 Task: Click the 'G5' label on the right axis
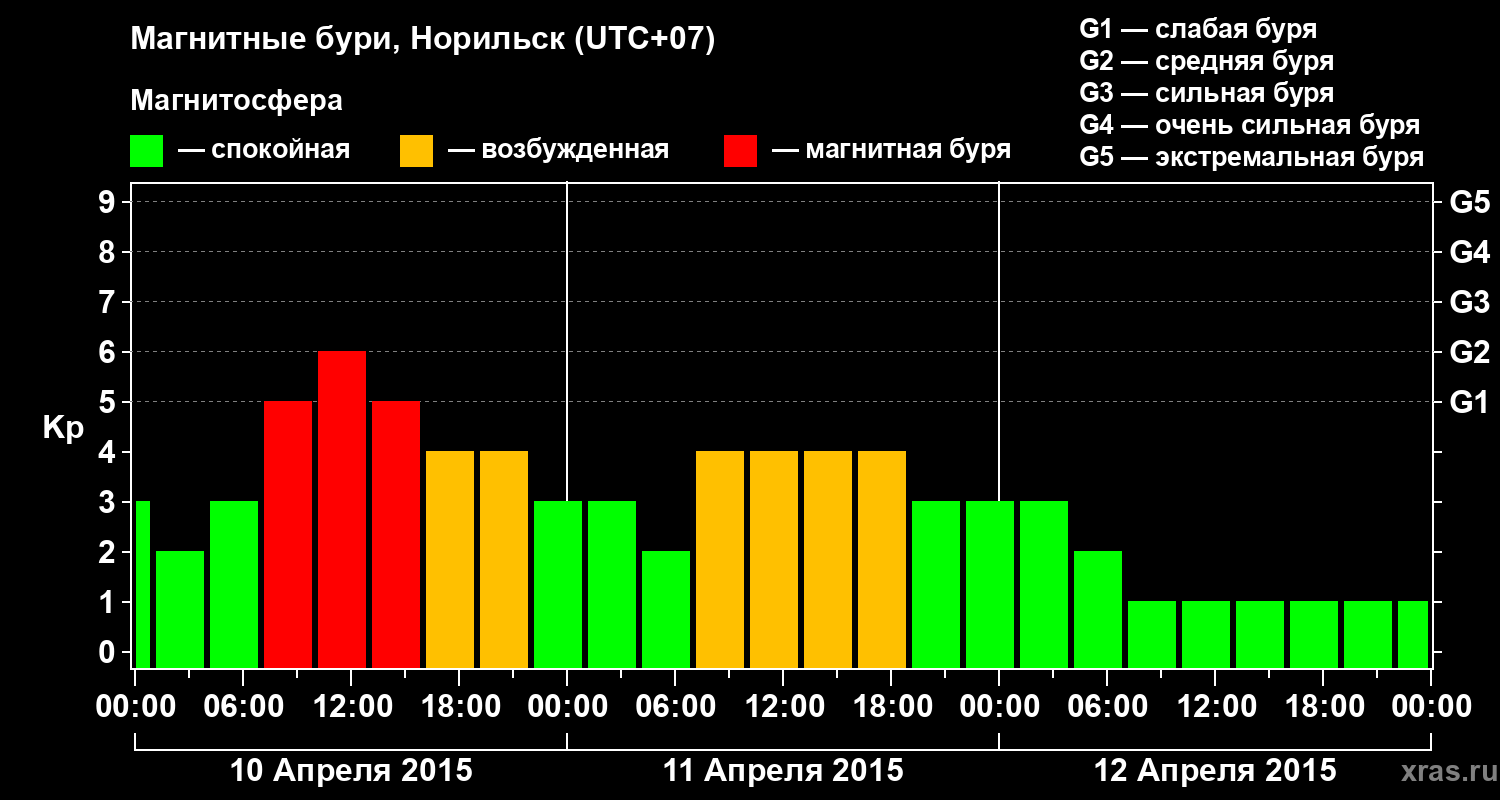(1469, 202)
